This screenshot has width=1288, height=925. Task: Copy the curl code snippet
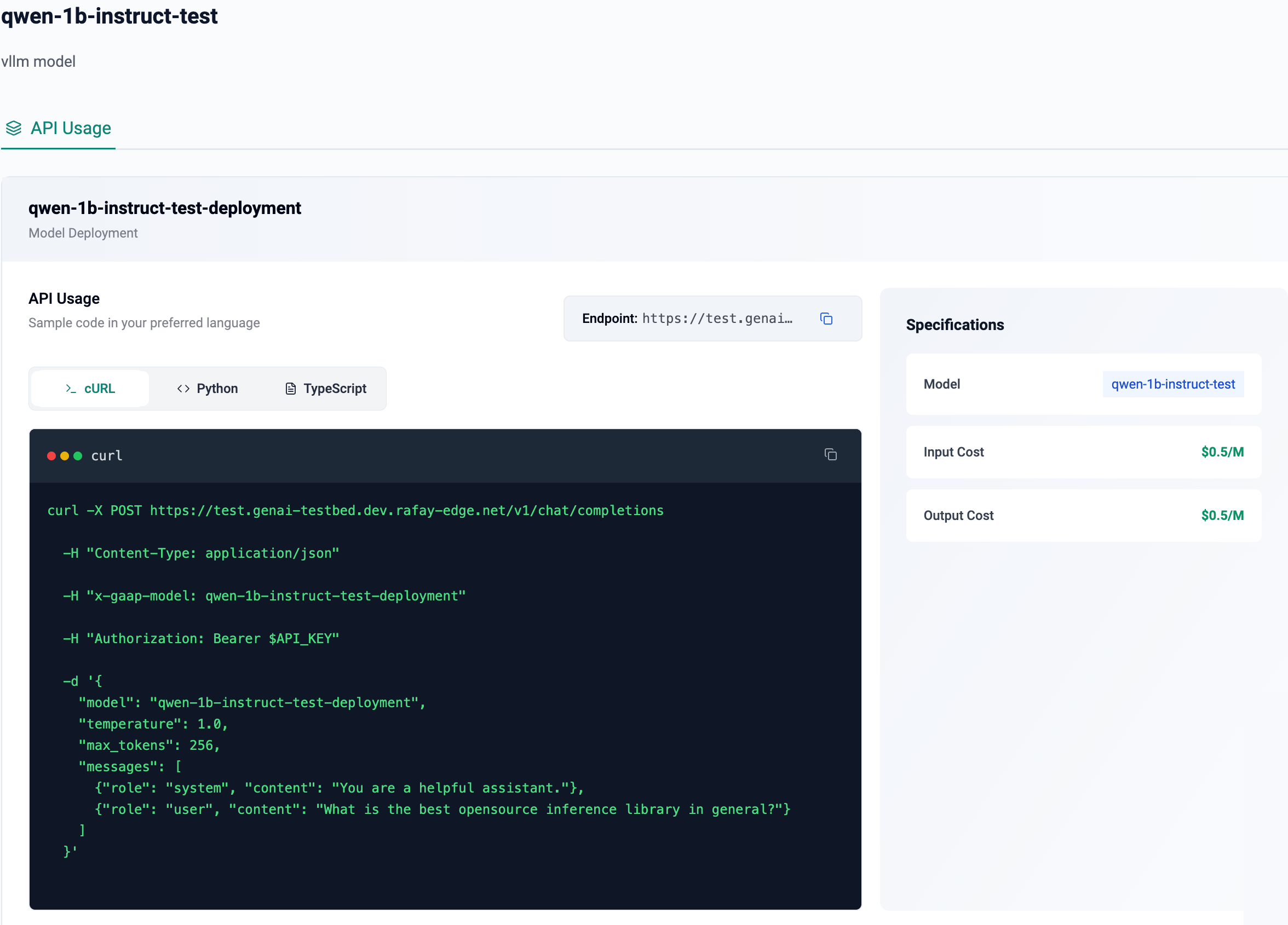(x=830, y=454)
